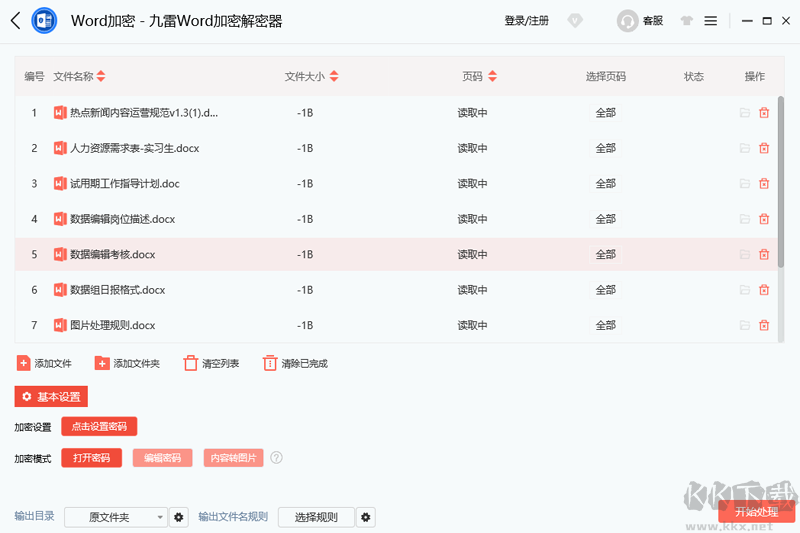Open the skin shirt icon
The width and height of the screenshot is (800, 533).
coord(687,21)
